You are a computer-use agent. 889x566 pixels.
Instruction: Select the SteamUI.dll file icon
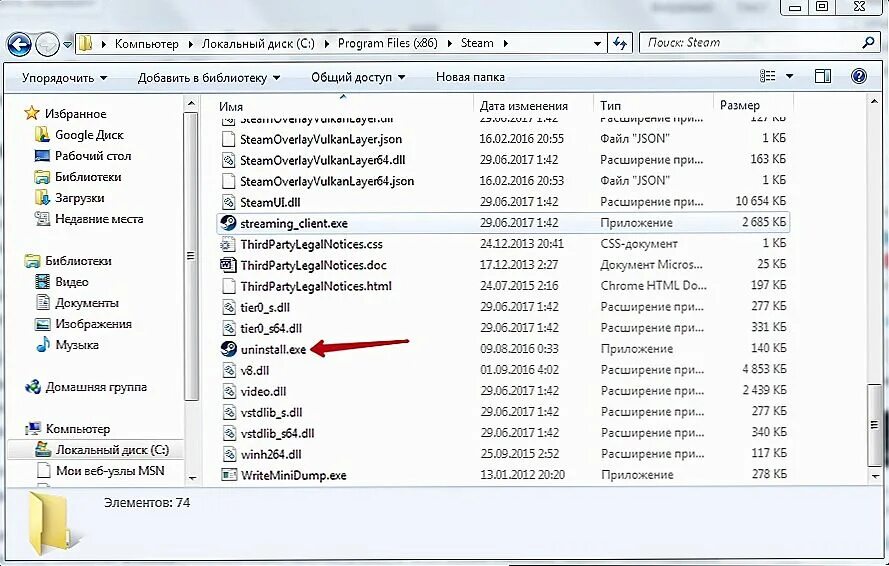(x=228, y=202)
